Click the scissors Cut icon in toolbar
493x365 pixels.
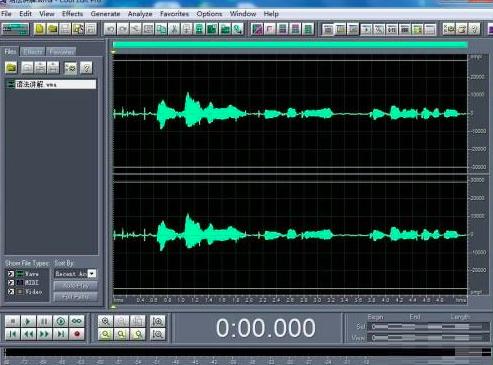[173, 29]
